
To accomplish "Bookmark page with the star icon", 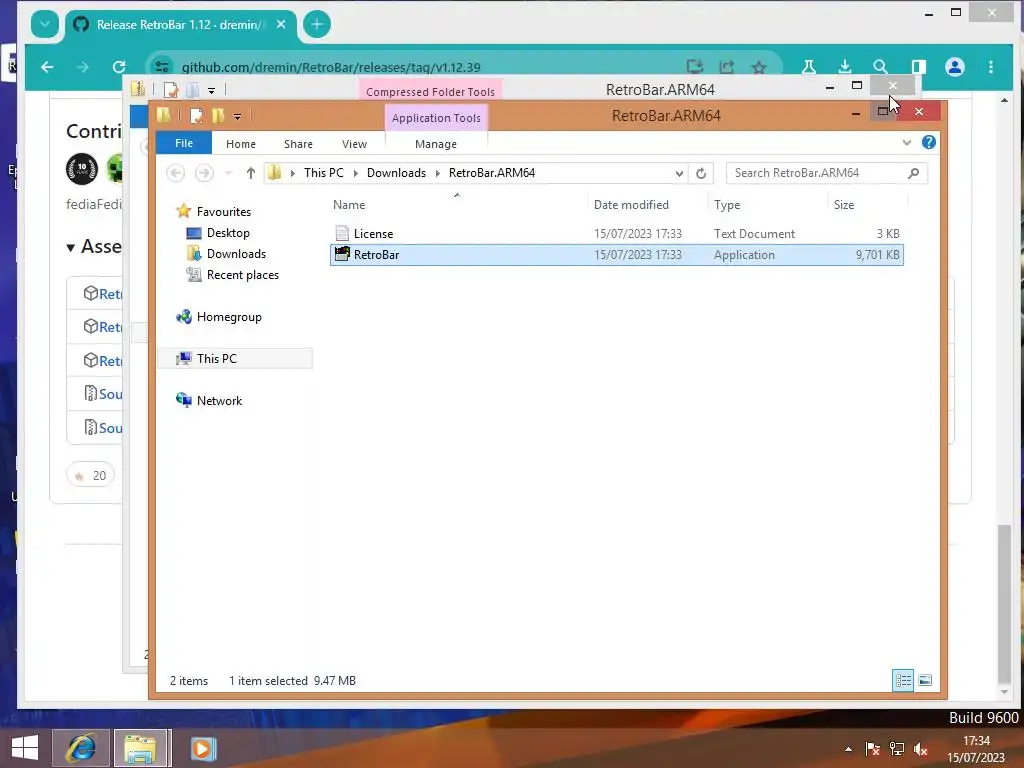I will (758, 67).
